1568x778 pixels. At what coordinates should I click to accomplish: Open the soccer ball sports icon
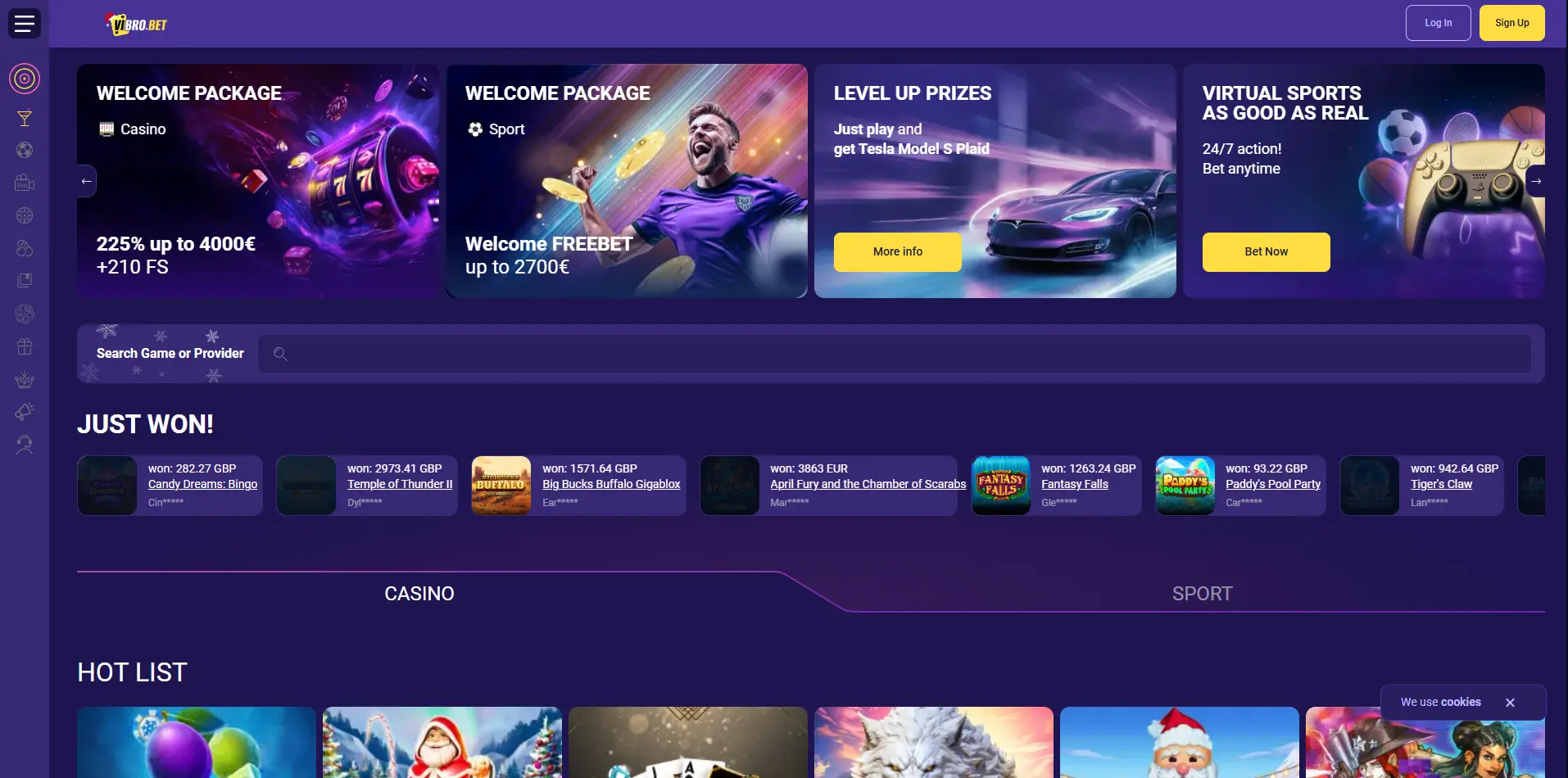coord(25,150)
